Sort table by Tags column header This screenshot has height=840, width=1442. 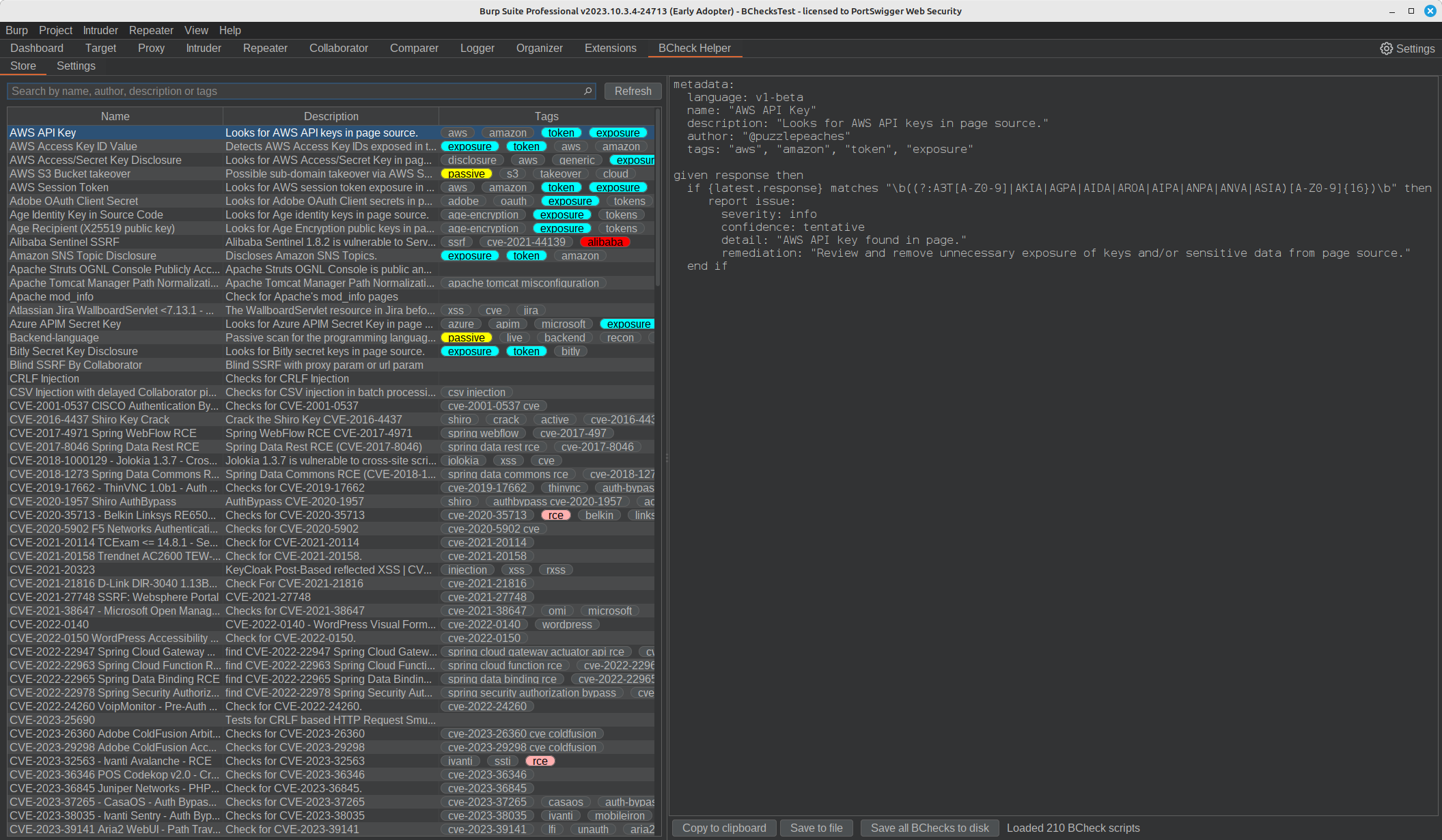(x=546, y=116)
